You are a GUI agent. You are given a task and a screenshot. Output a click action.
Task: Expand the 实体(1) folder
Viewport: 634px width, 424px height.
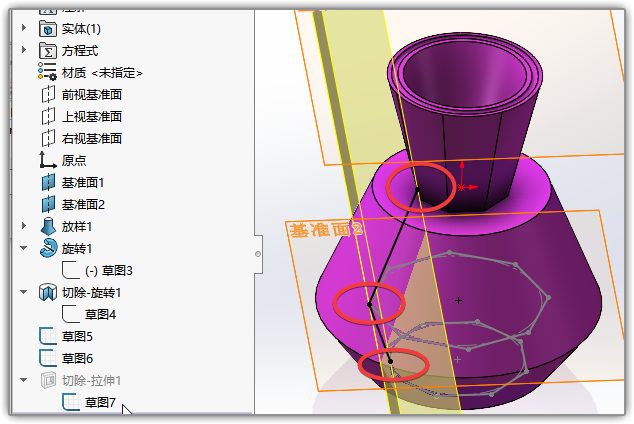pyautogui.click(x=24, y=28)
